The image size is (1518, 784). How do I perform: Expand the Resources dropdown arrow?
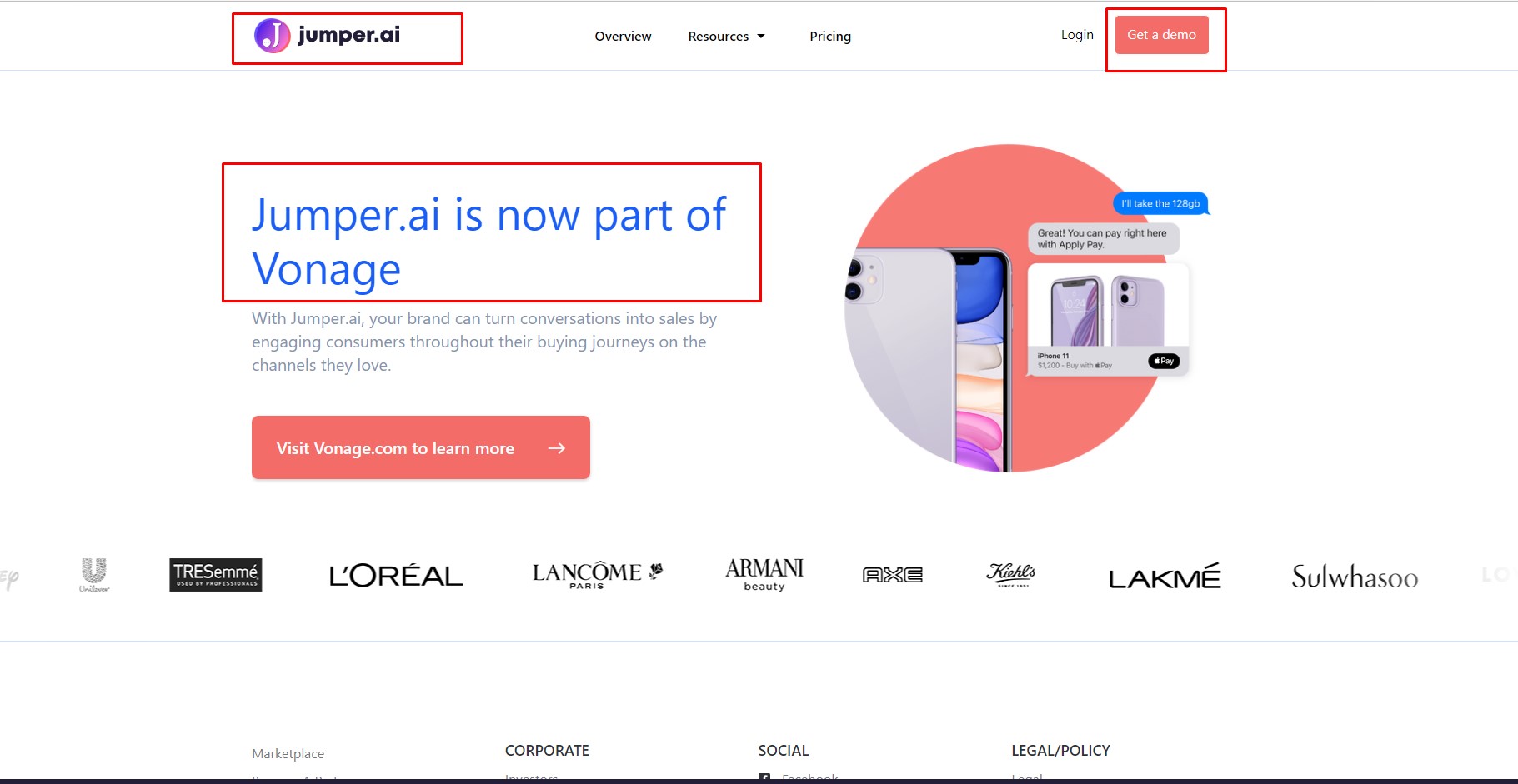click(x=761, y=37)
